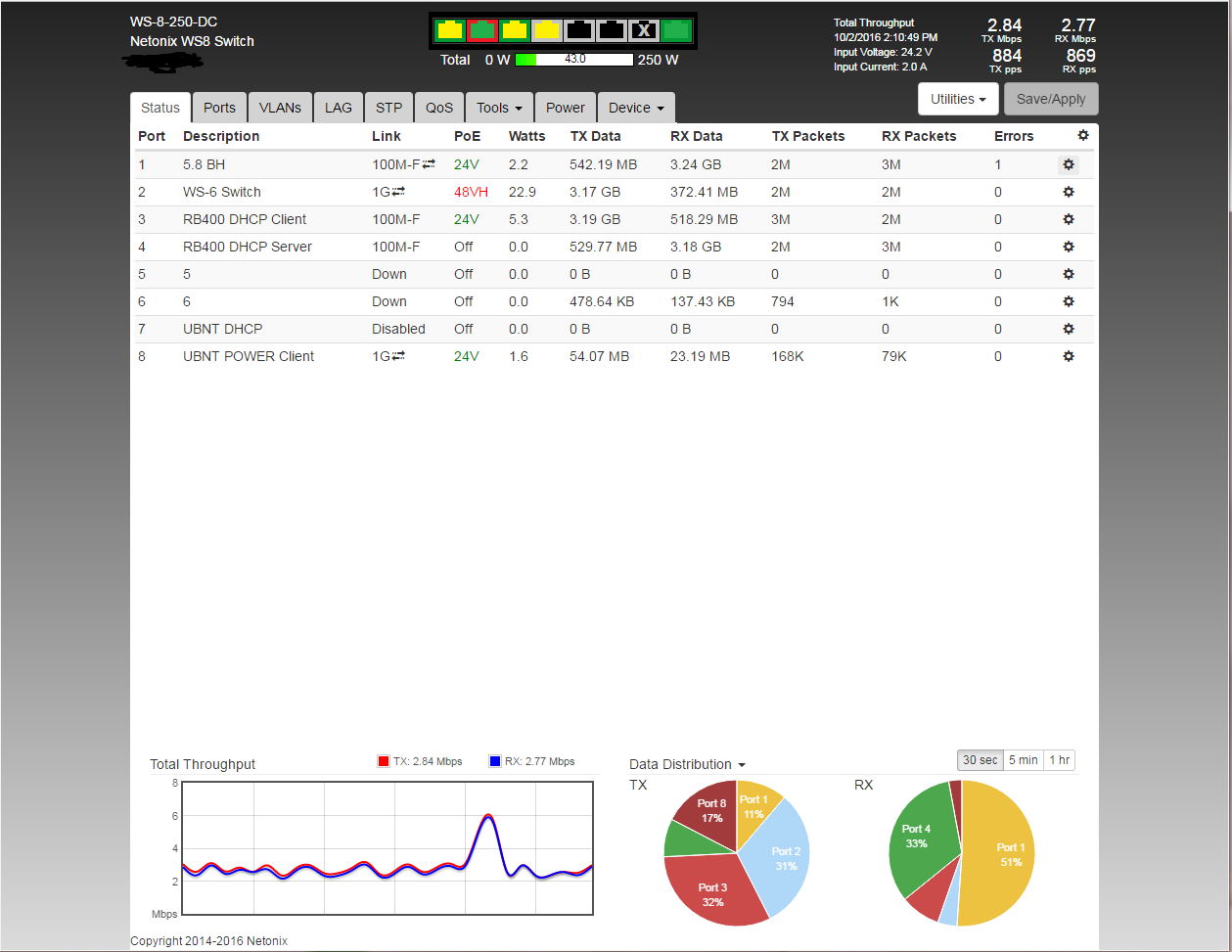Open the Data Distribution dropdown
Viewport: 1232px width, 952px height.
pos(687,764)
